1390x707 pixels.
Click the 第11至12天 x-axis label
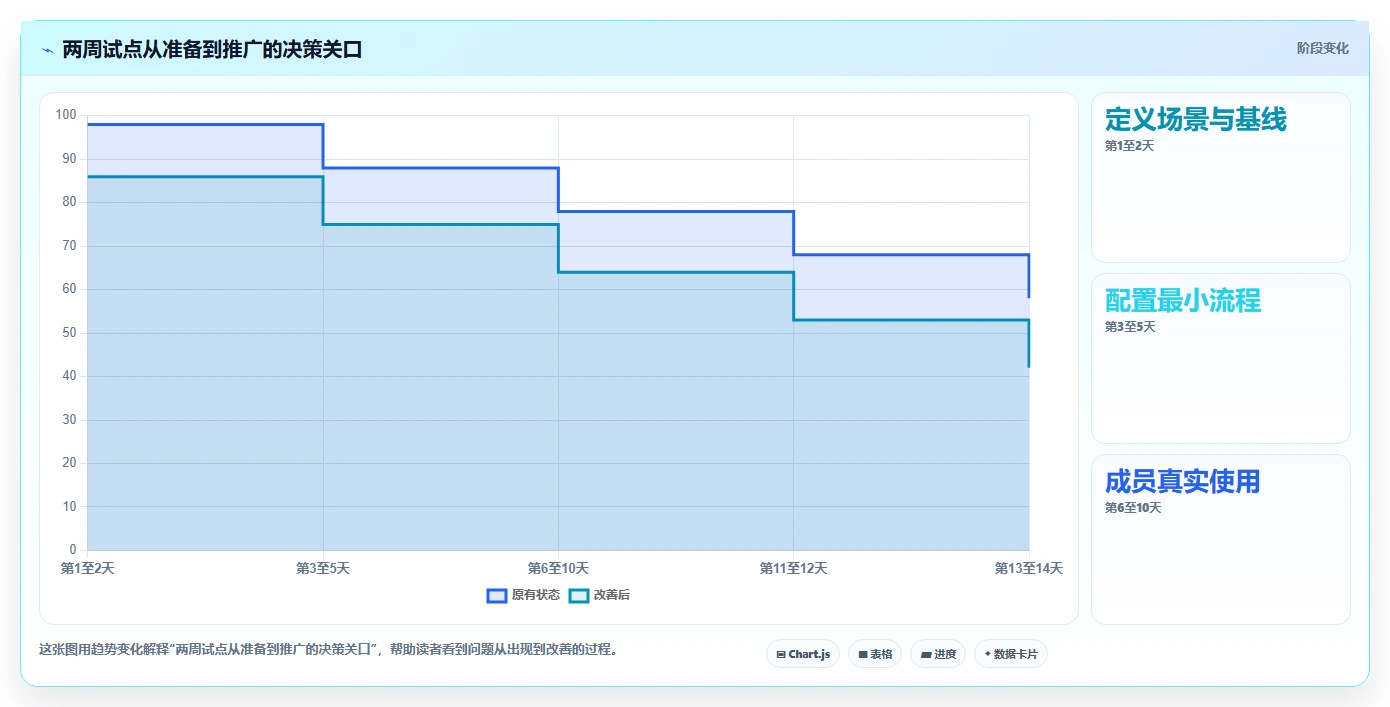point(794,568)
